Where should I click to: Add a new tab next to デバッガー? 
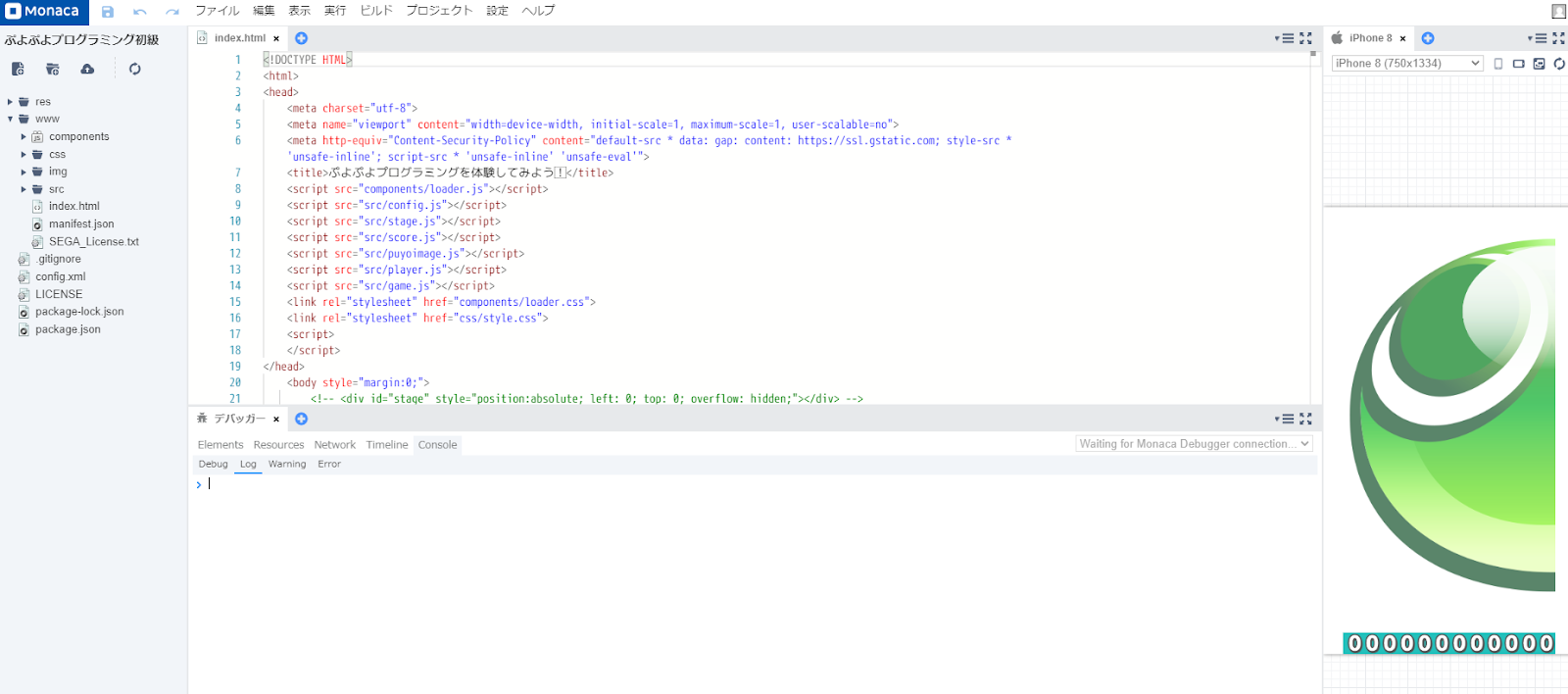pyautogui.click(x=302, y=419)
